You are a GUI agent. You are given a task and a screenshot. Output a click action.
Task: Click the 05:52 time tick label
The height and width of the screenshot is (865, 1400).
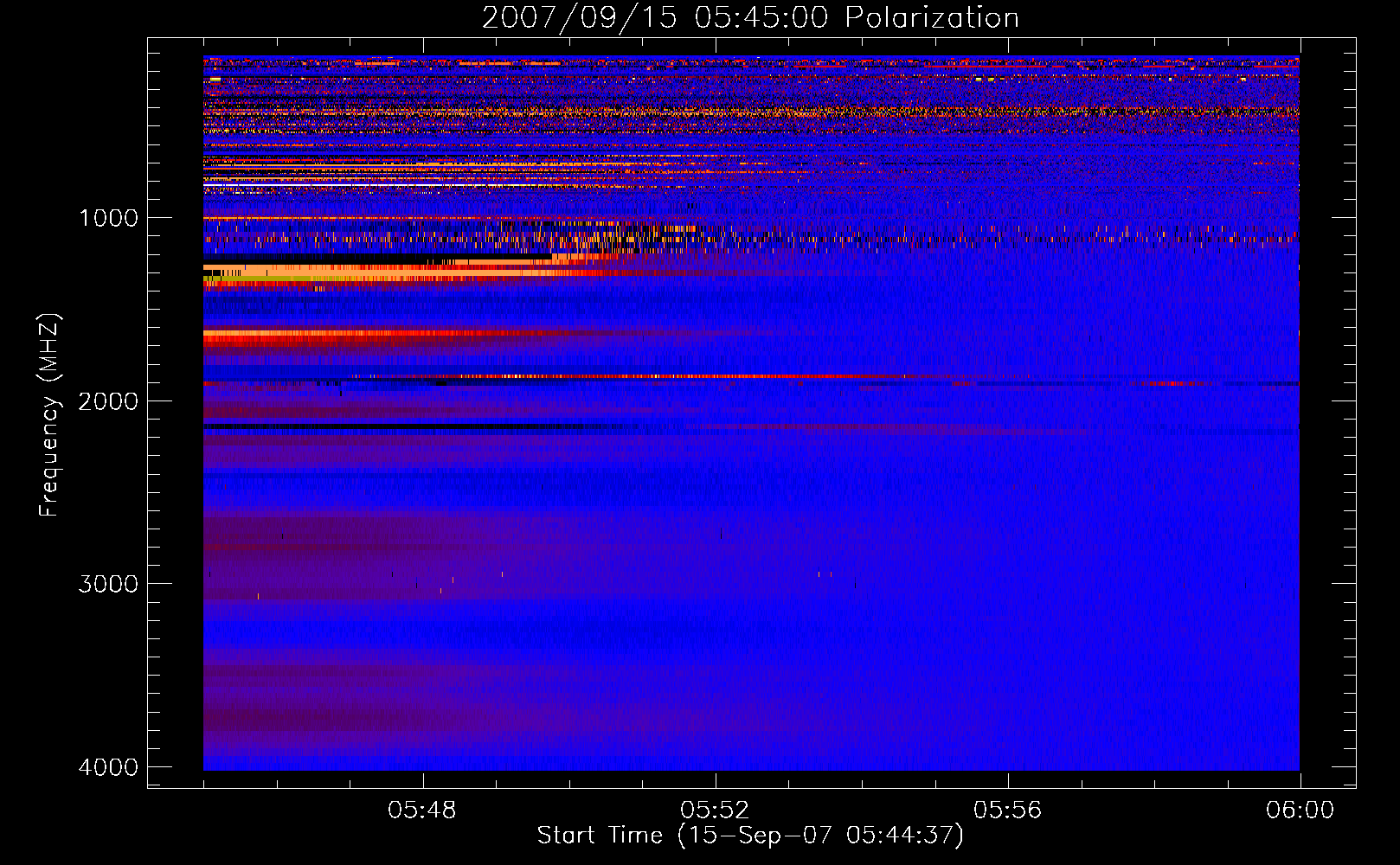pos(715,811)
